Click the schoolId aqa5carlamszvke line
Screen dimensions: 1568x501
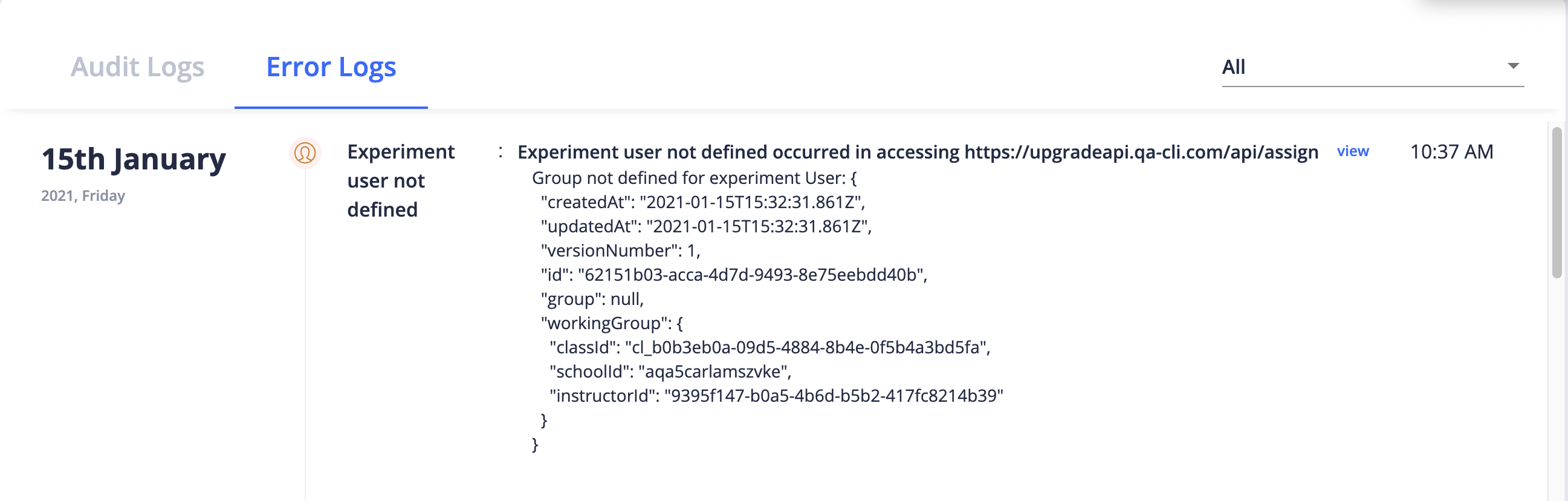point(670,372)
